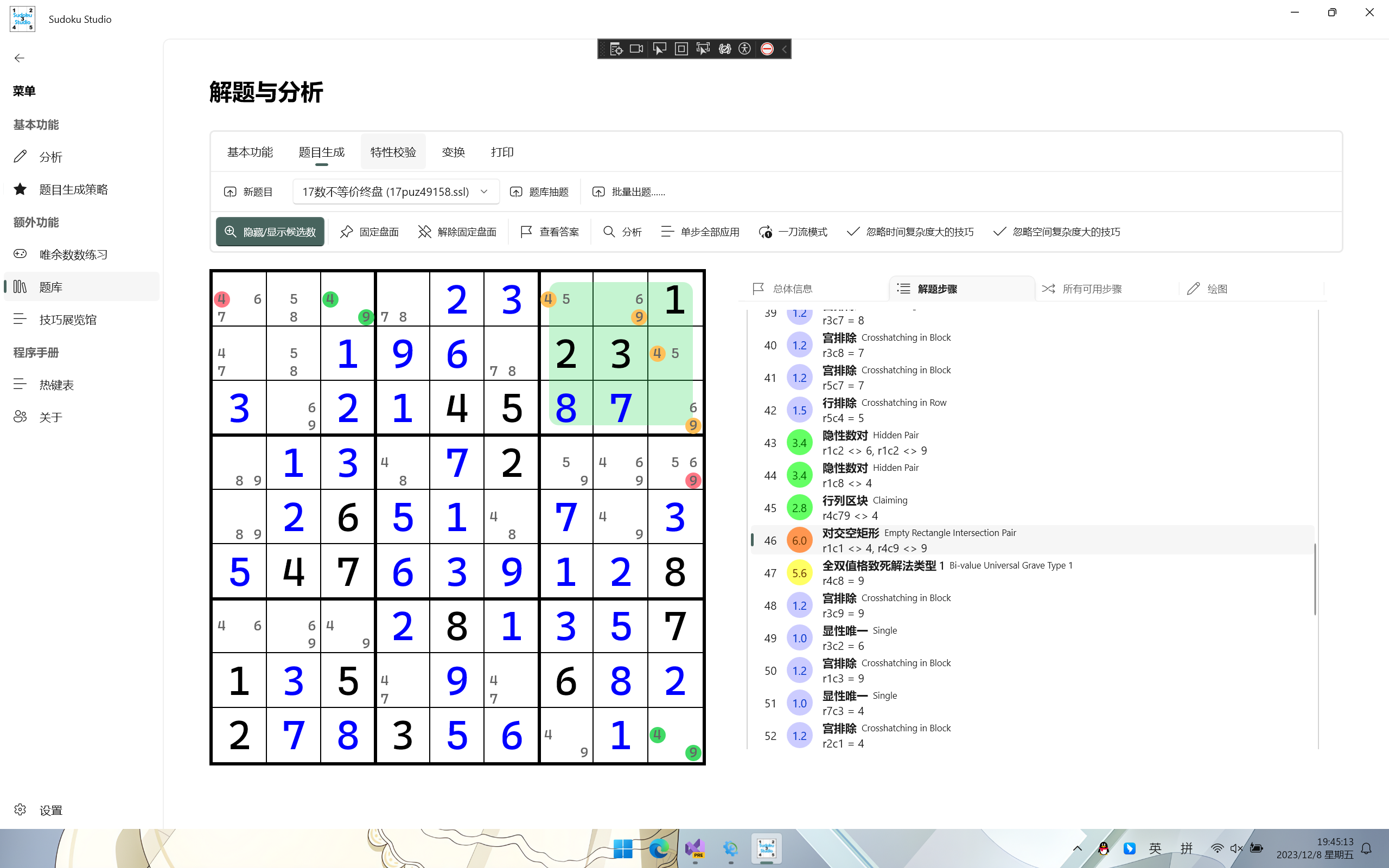Viewport: 1389px width, 868px height.
Task: Open 唯余数数练习 gamepad item
Action: [x=81, y=254]
